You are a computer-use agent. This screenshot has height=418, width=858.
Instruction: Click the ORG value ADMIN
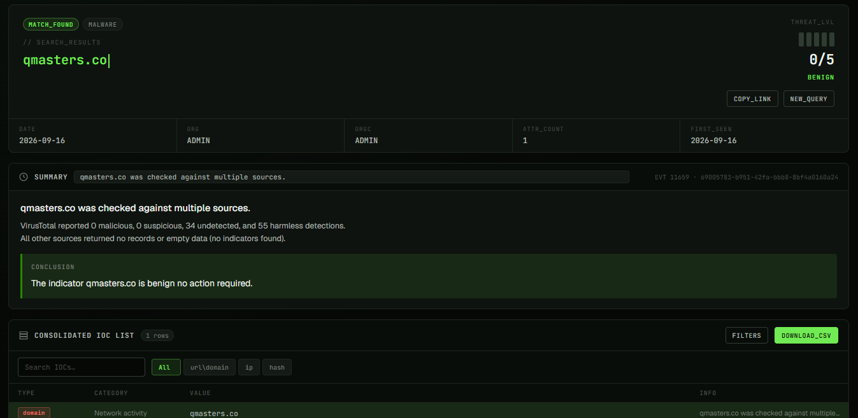pyautogui.click(x=199, y=141)
